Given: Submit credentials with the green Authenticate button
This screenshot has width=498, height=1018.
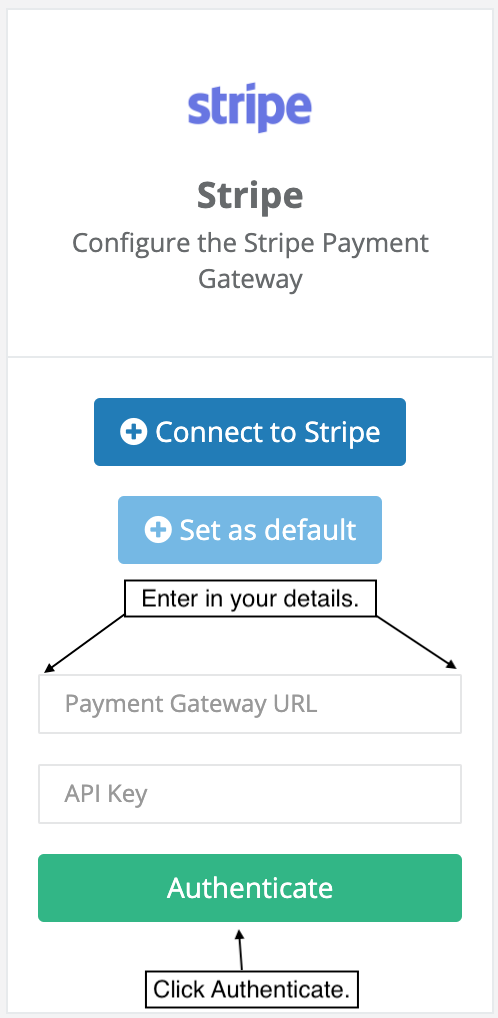Looking at the screenshot, I should (250, 888).
